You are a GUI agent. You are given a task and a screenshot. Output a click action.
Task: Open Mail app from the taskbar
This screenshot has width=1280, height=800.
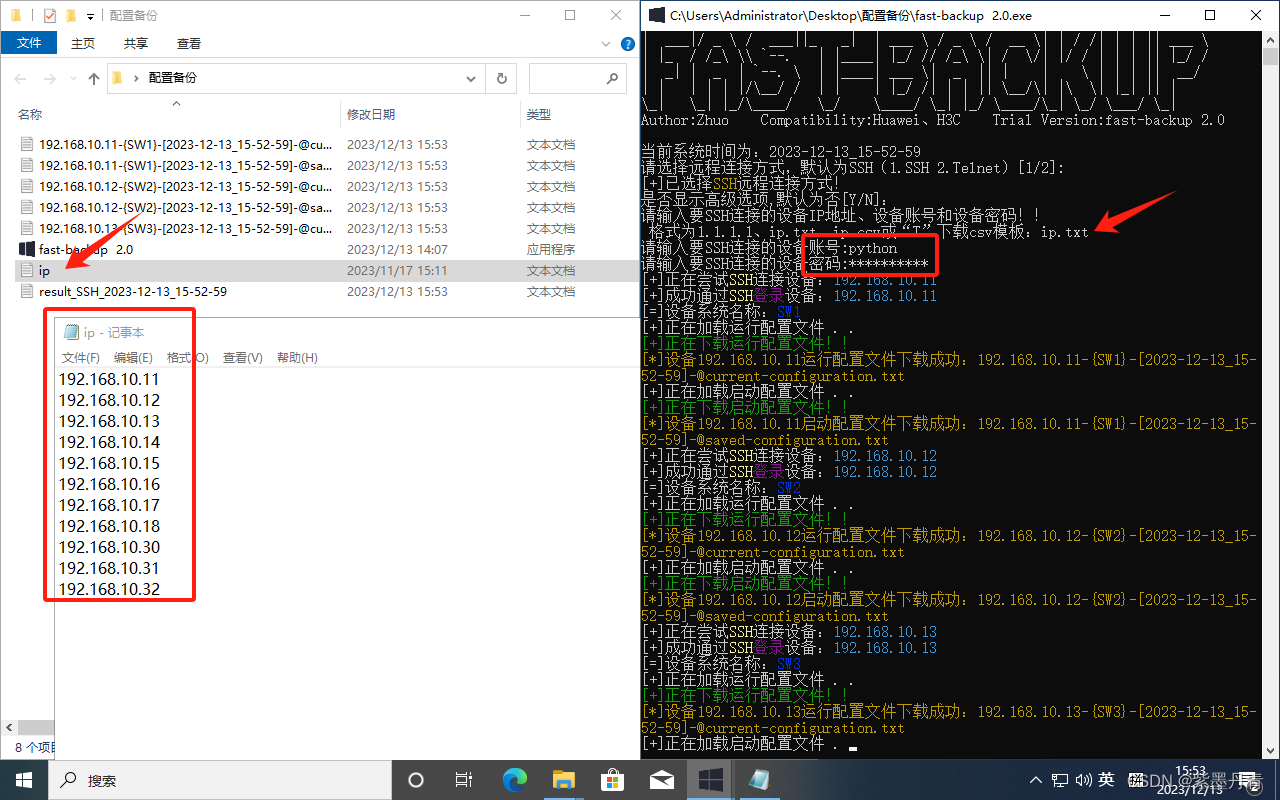[x=662, y=780]
